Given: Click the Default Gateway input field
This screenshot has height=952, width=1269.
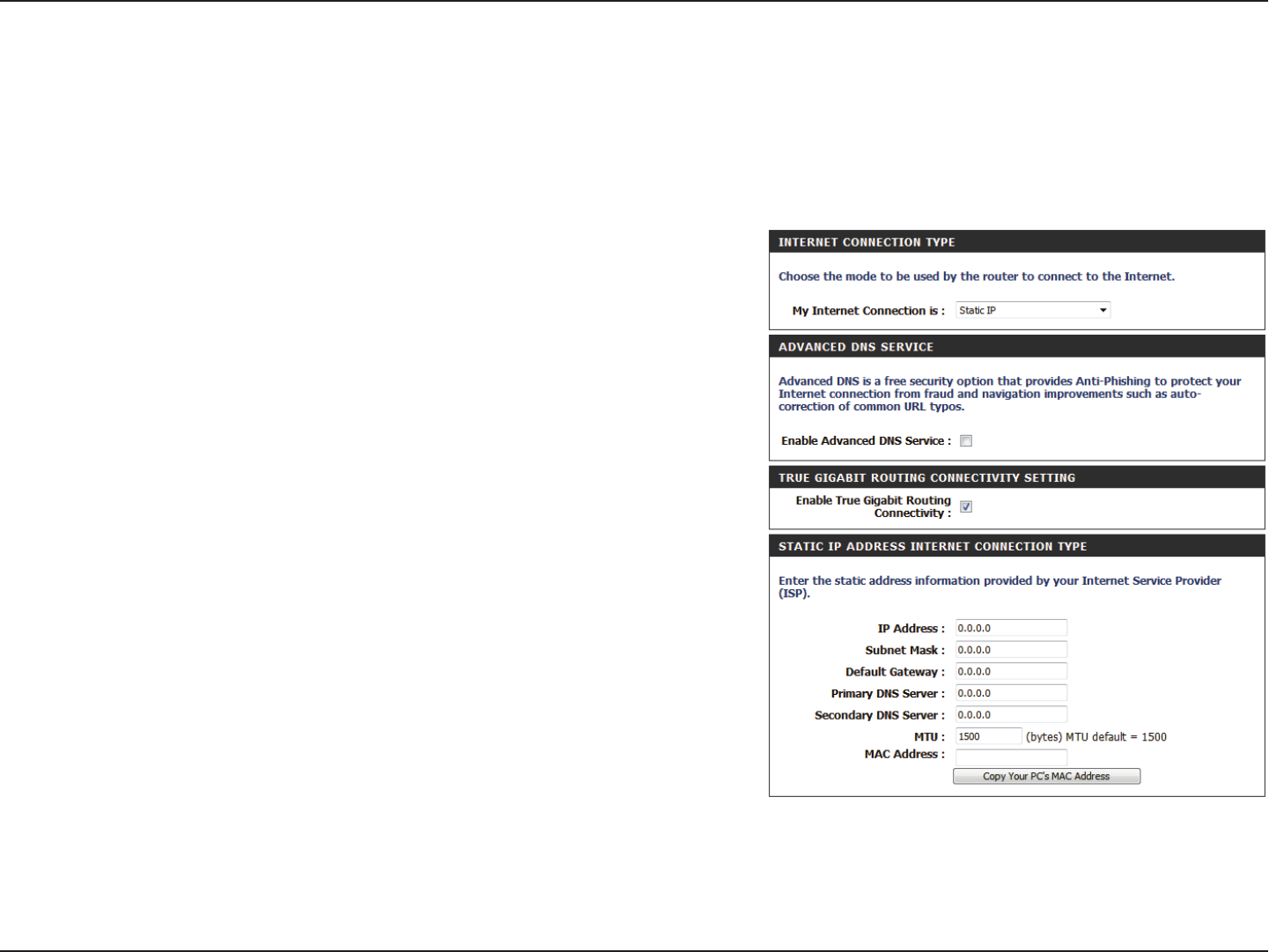Looking at the screenshot, I should [1011, 671].
